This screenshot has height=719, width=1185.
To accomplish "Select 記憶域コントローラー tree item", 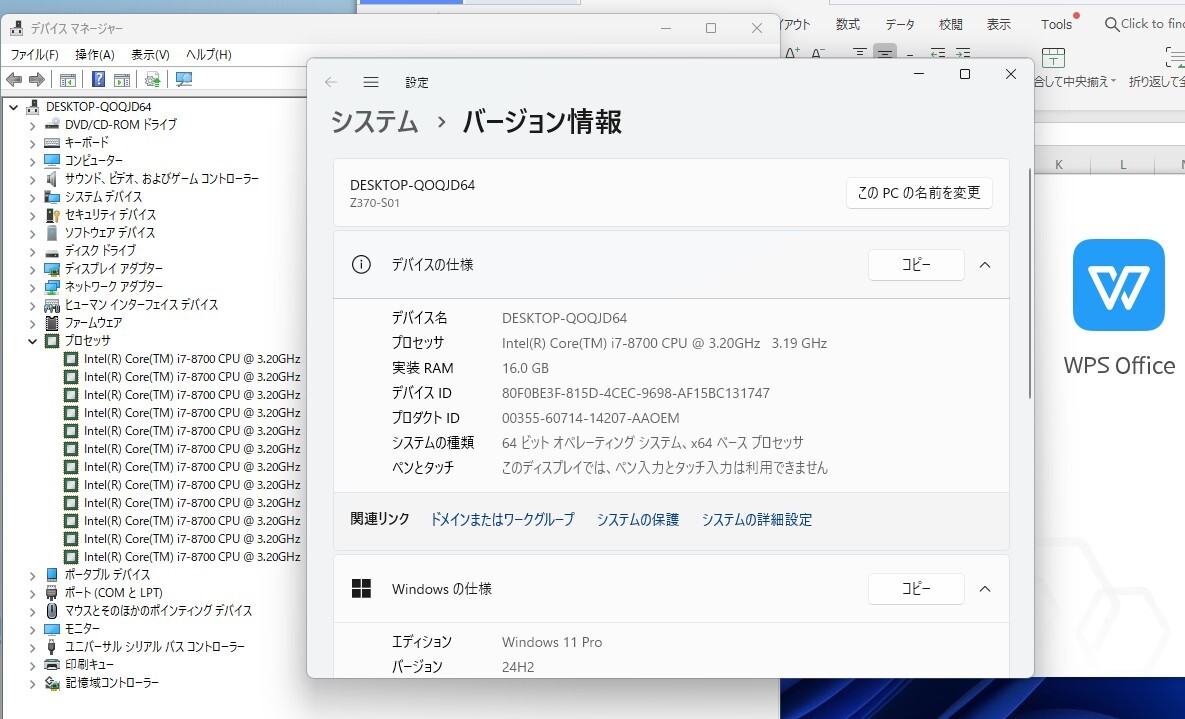I will coord(112,683).
